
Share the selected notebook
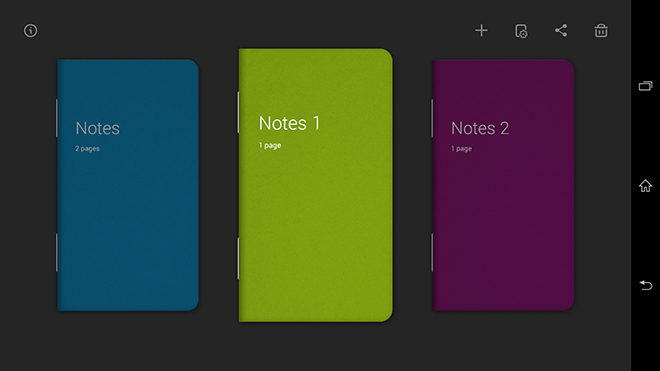pyautogui.click(x=561, y=30)
